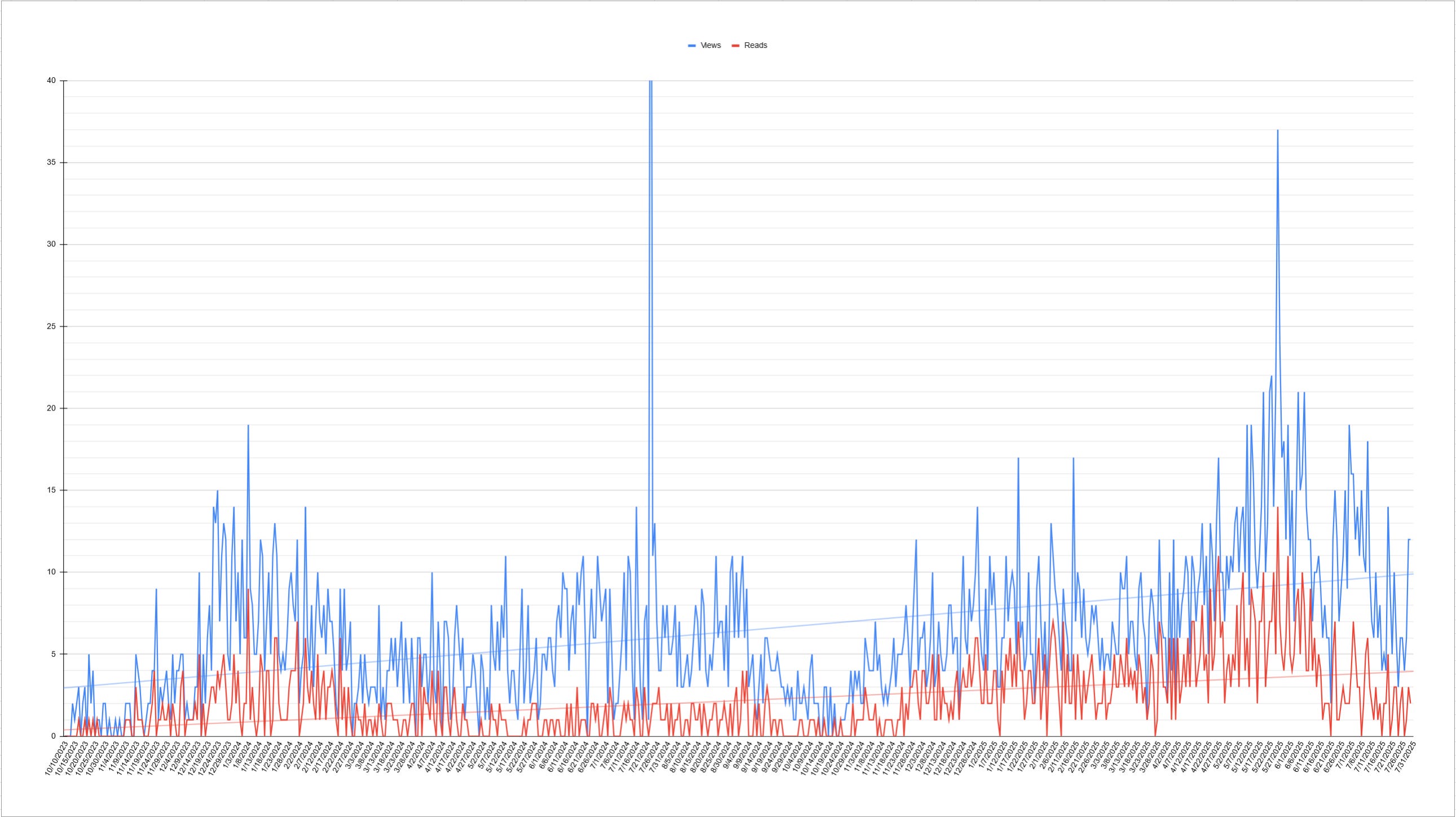Click the blue Views legend swatch

pyautogui.click(x=692, y=46)
